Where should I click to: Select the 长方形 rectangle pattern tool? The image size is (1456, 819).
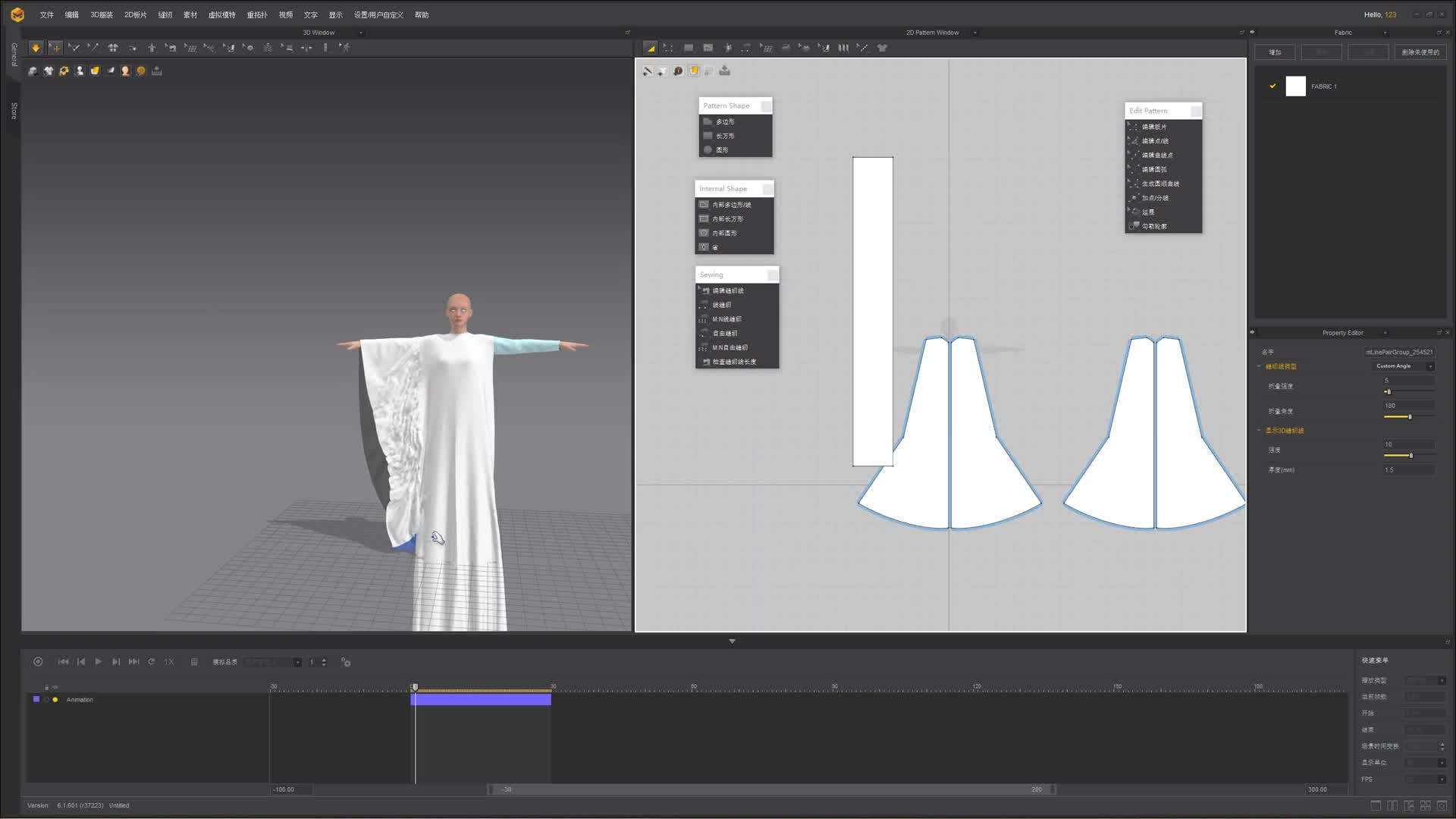click(x=725, y=136)
